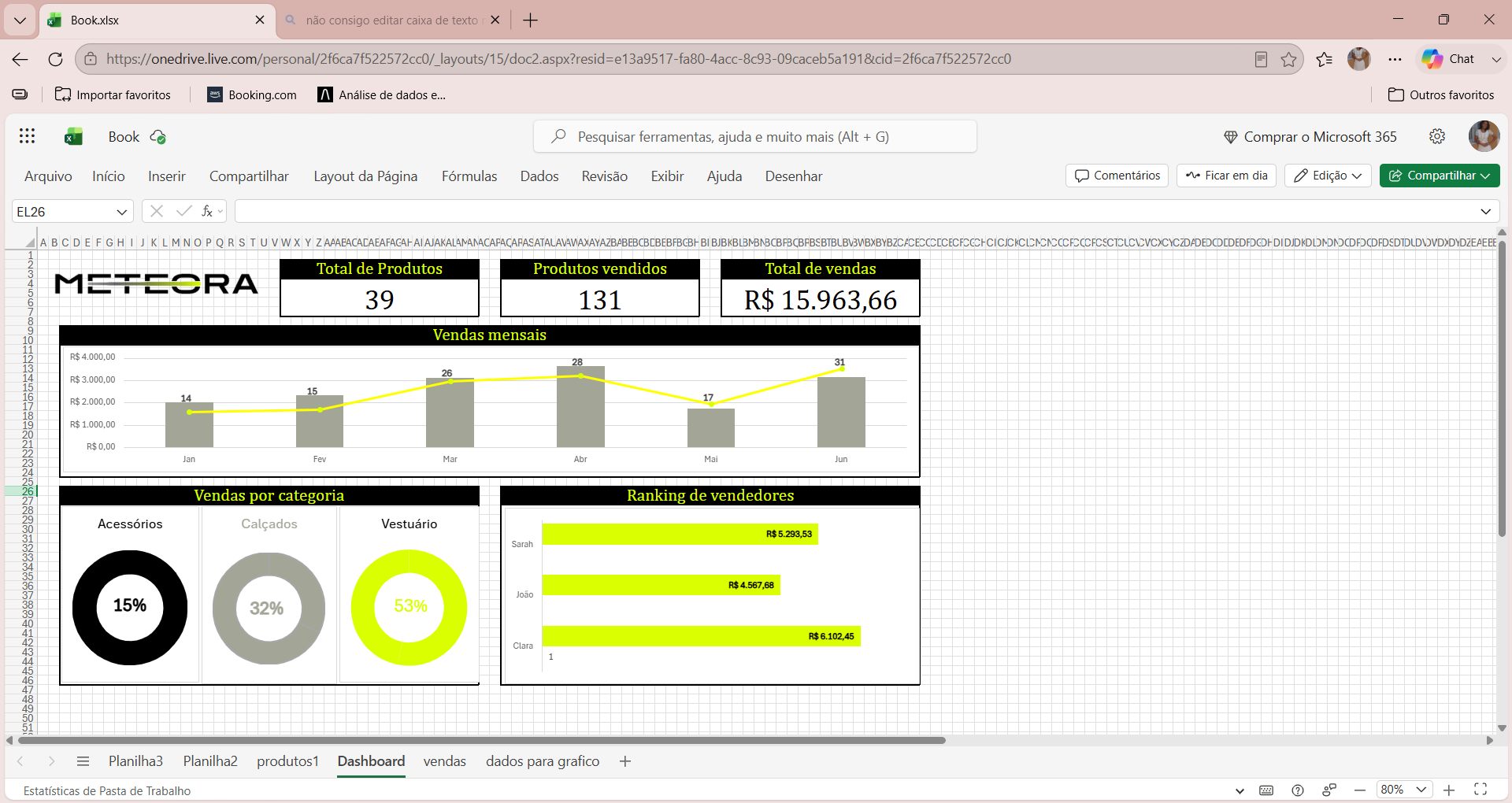Add a new sheet with plus icon
The height and width of the screenshot is (803, 1512).
tap(625, 761)
